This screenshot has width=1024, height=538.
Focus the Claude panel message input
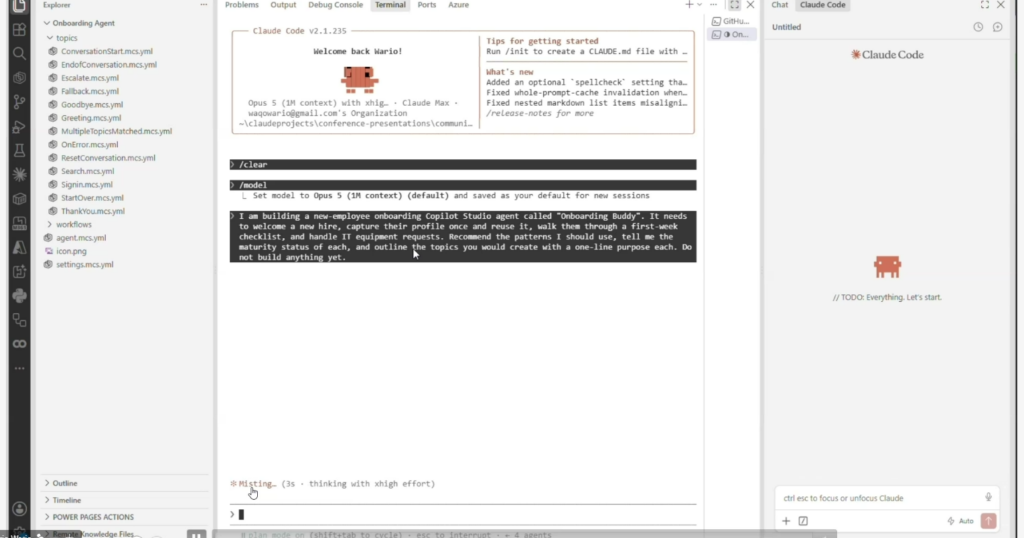click(x=878, y=498)
